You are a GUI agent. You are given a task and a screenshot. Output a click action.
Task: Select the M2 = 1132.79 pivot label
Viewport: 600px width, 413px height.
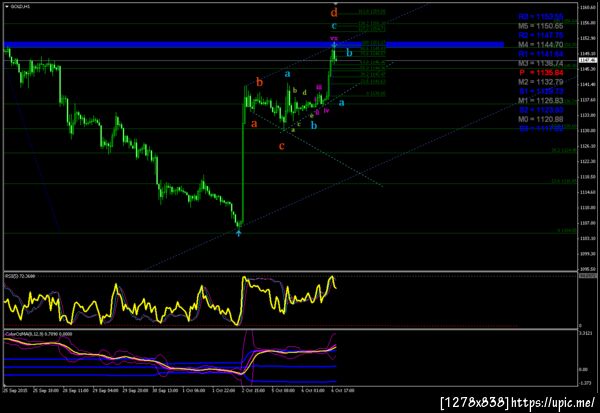point(541,82)
